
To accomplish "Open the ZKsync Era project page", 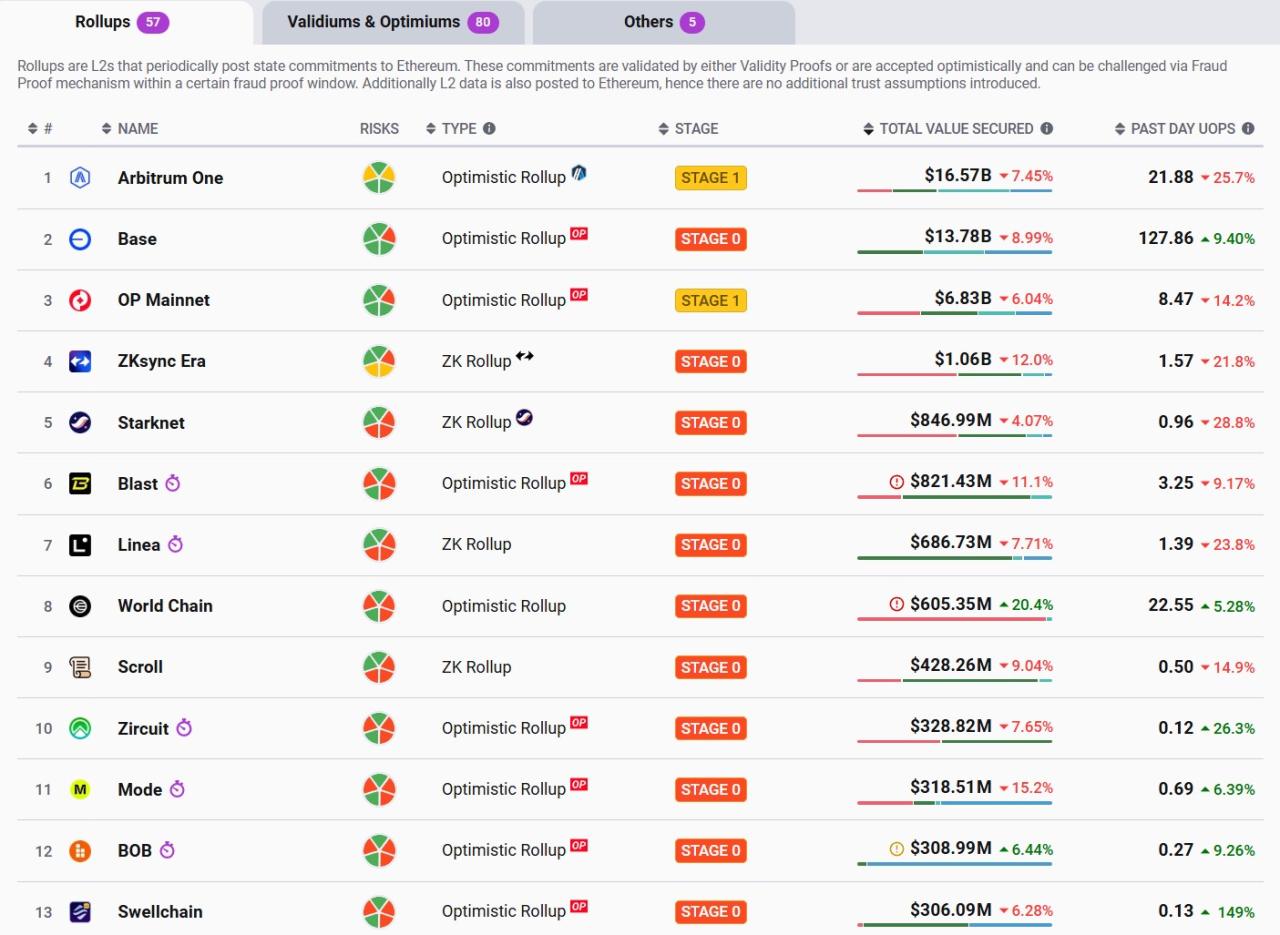I will tap(162, 361).
